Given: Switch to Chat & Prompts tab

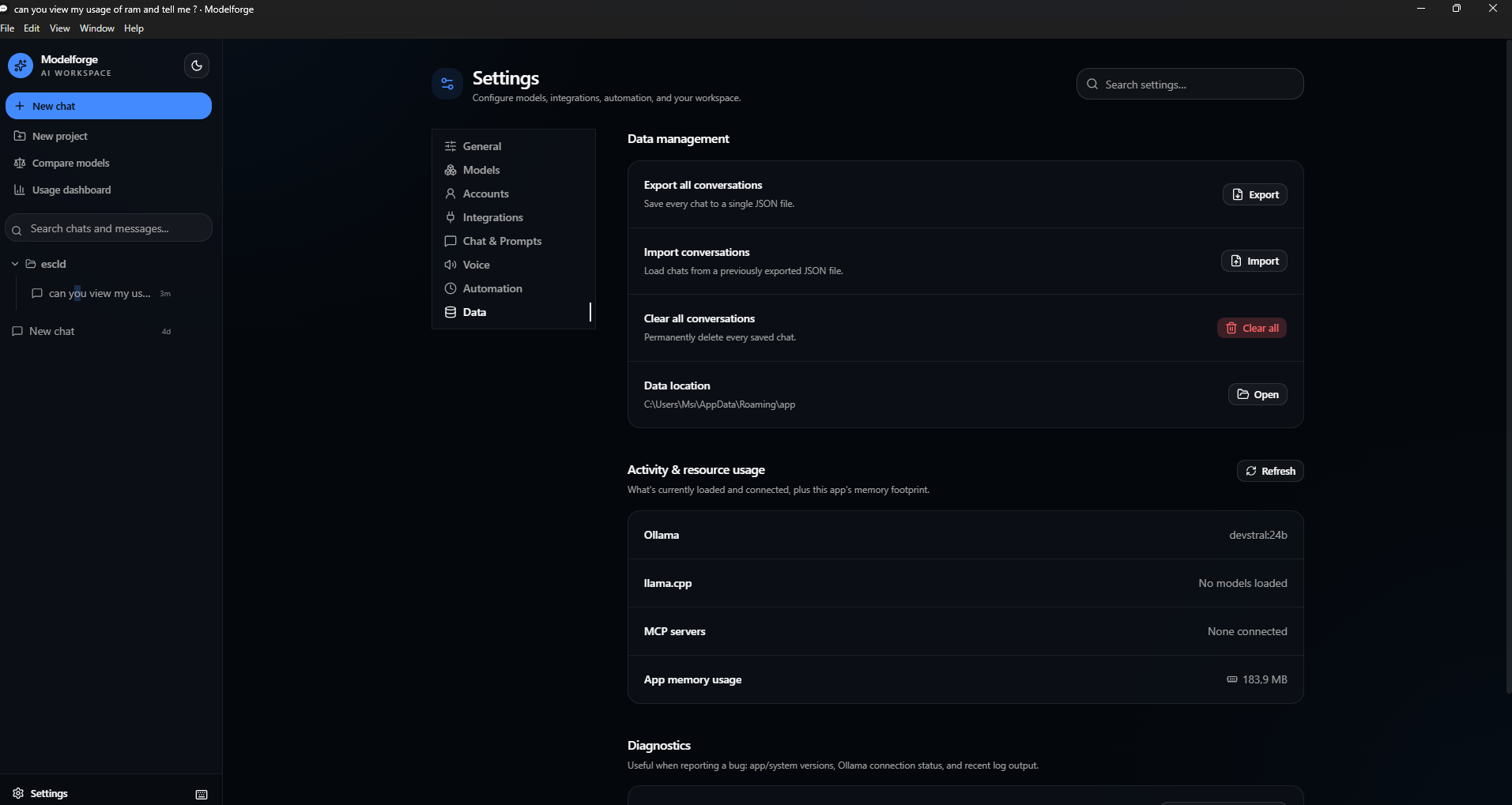Looking at the screenshot, I should (513, 241).
